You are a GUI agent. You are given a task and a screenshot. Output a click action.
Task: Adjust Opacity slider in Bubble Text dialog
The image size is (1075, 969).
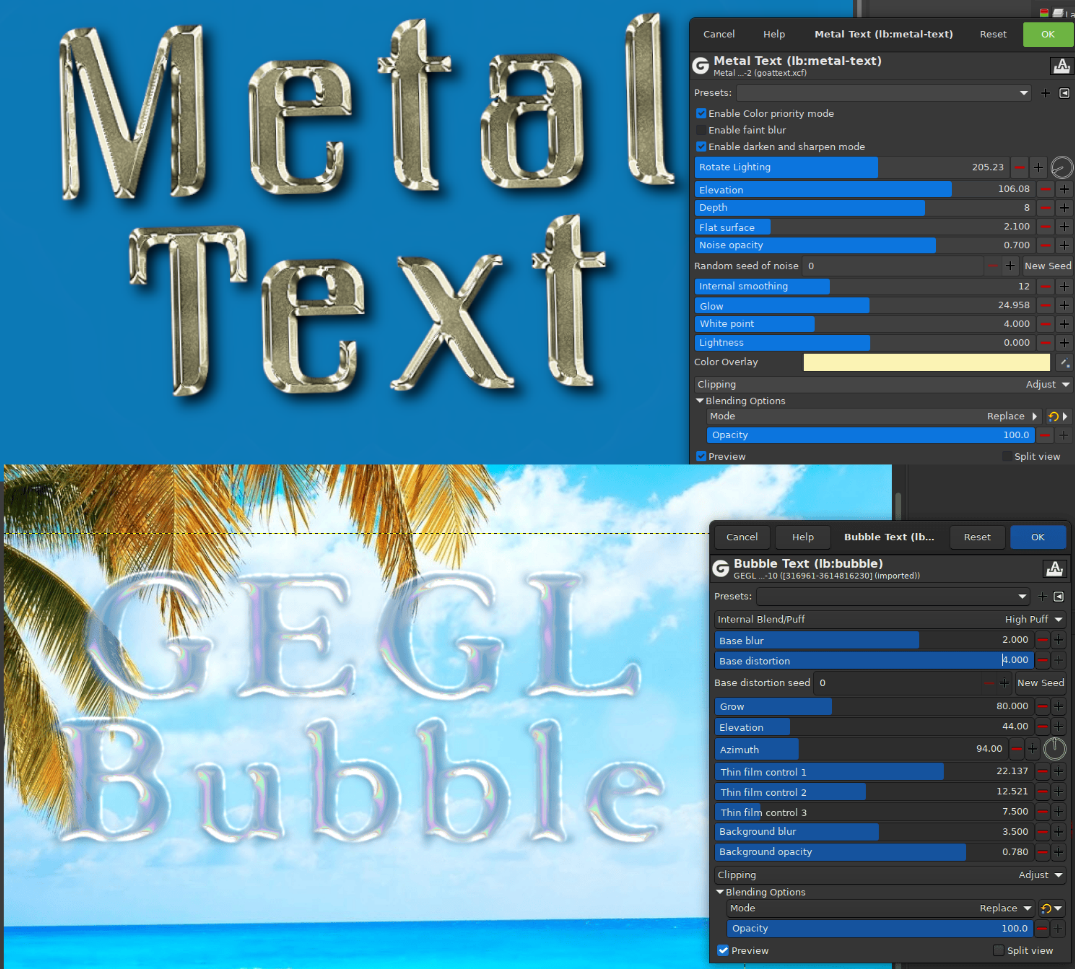tap(880, 929)
